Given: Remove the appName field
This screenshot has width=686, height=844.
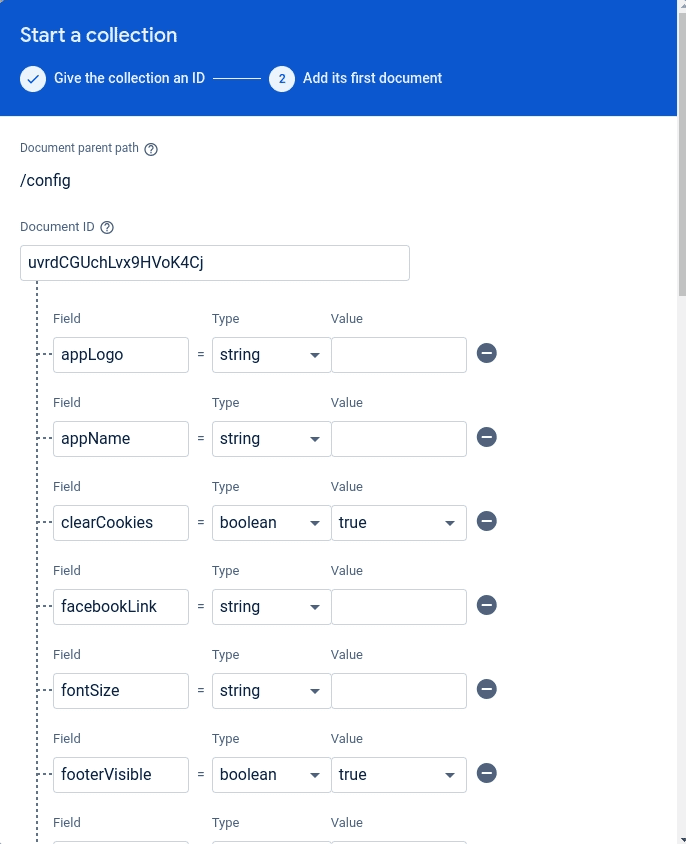Looking at the screenshot, I should (487, 438).
